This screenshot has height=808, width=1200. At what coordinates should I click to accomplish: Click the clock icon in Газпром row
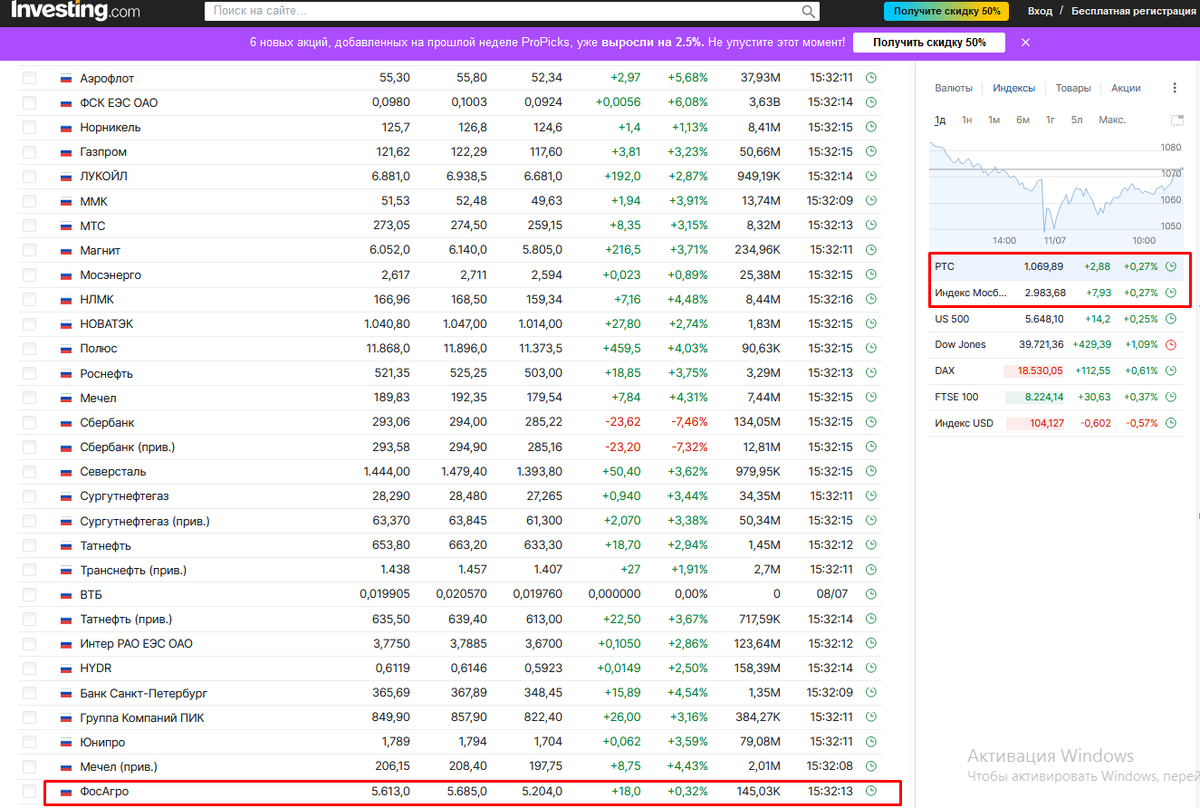(870, 152)
